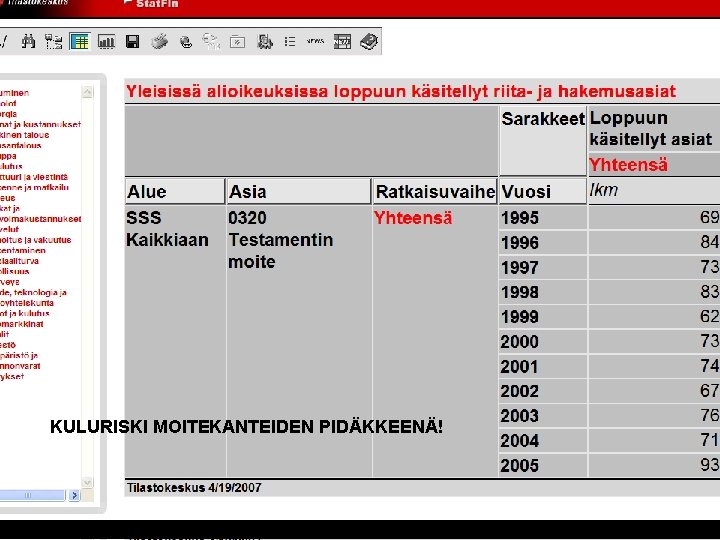Select the year 1999 row
Image resolution: width=720 pixels, height=540 pixels.
[x=543, y=317]
